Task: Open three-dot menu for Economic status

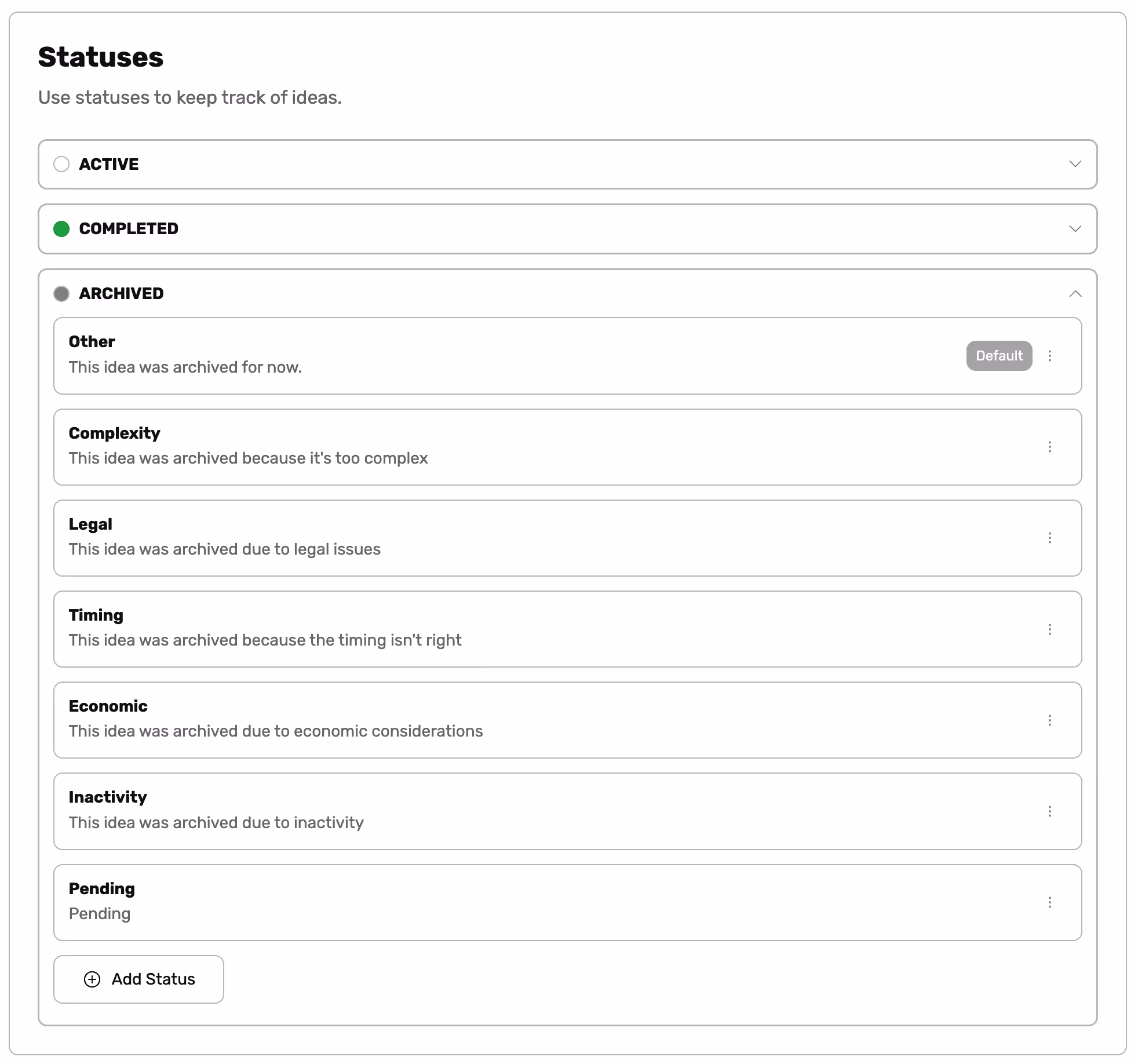Action: (1049, 720)
